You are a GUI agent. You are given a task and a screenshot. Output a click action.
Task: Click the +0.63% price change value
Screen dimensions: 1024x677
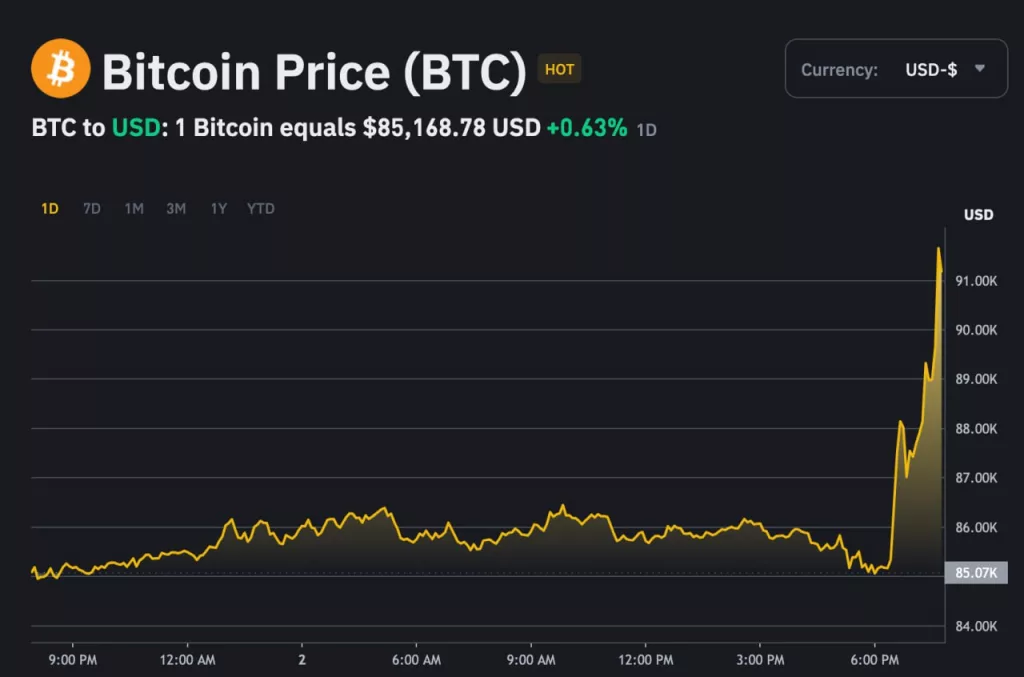click(586, 128)
